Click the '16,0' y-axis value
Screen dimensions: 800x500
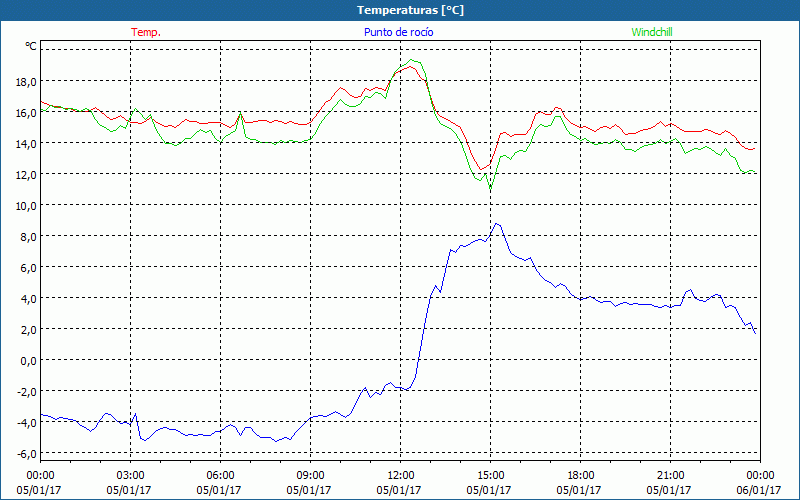(x=26, y=113)
